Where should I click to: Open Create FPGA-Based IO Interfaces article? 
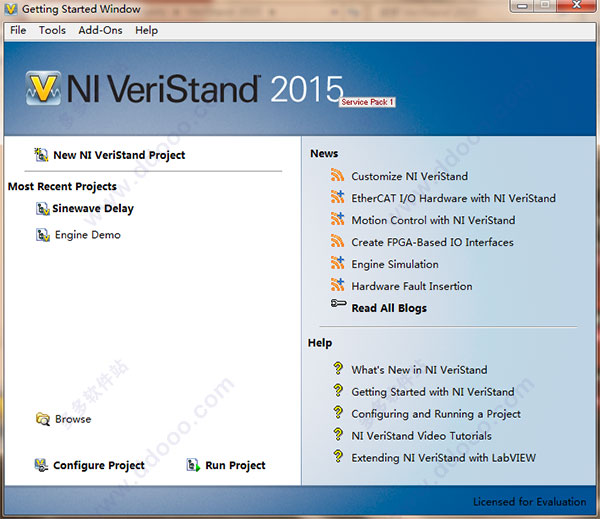(432, 242)
